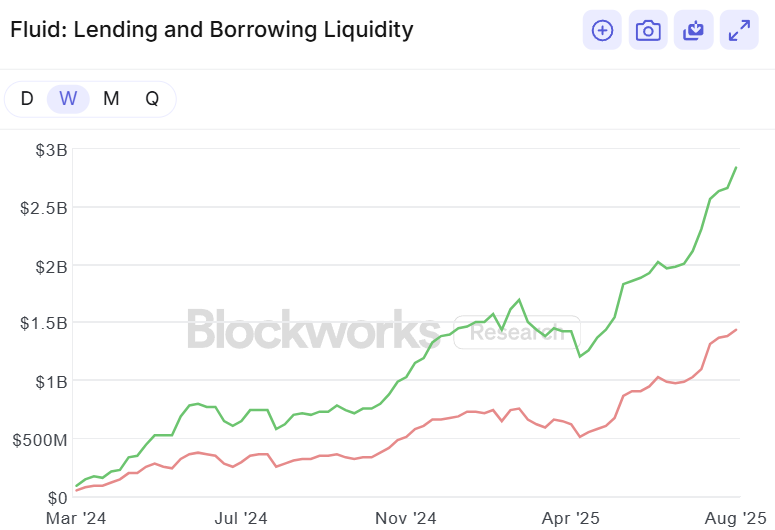Click the $500M y-axis label
Screen dimensions: 775x530
(38, 439)
